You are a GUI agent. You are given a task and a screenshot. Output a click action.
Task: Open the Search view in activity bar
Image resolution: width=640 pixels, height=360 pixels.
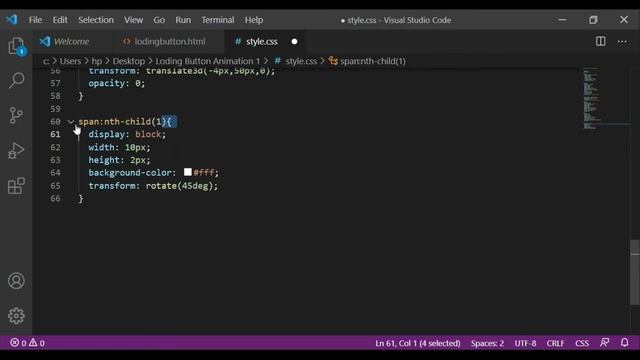tap(16, 80)
